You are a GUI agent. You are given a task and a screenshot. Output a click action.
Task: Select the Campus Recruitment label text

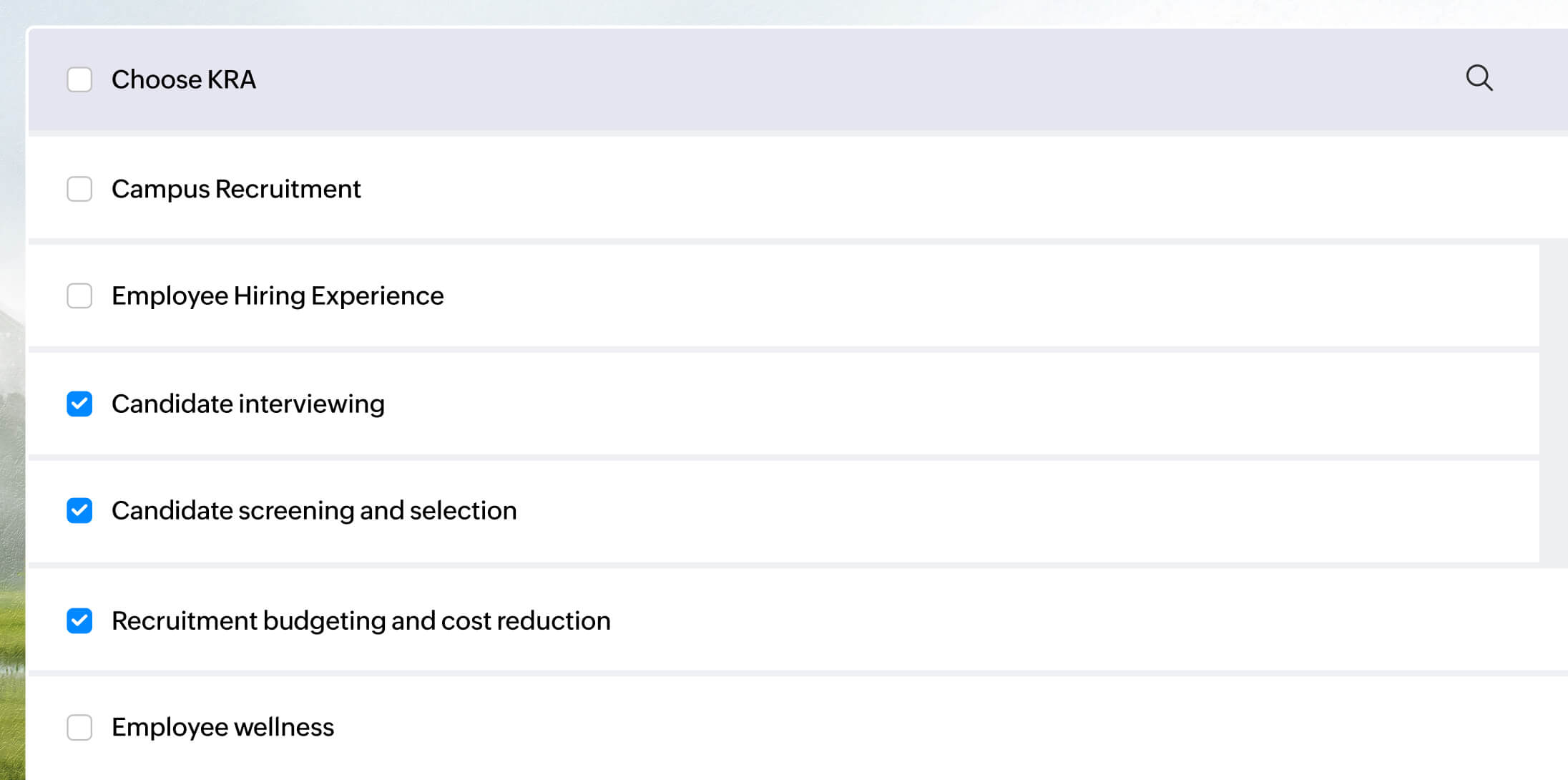point(236,189)
